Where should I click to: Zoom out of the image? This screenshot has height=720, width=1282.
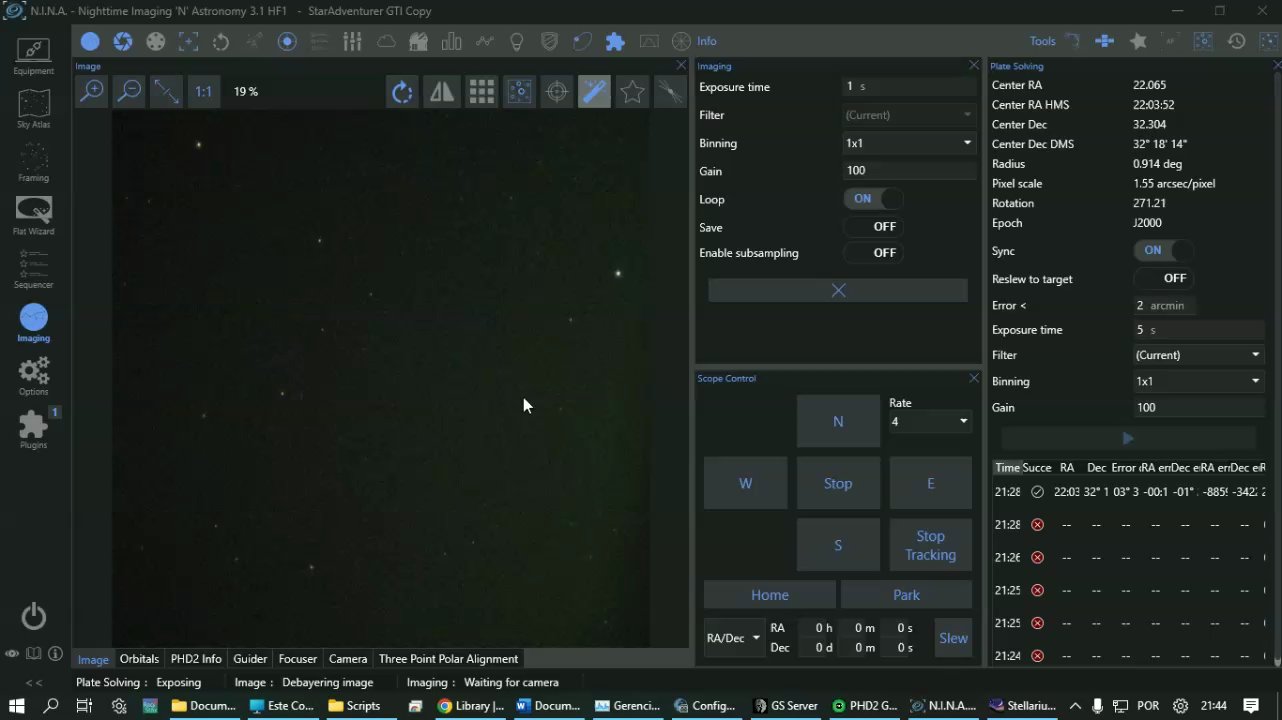click(129, 91)
